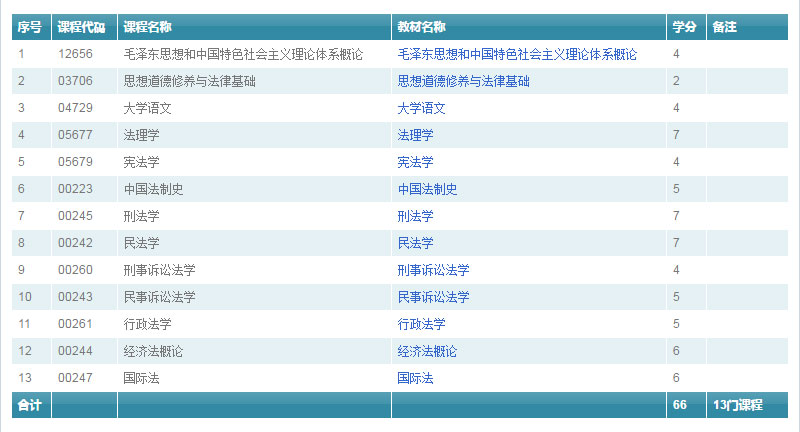Image resolution: width=800 pixels, height=432 pixels.
Task: Click the 经济法概论 textbook link
Action: [427, 351]
